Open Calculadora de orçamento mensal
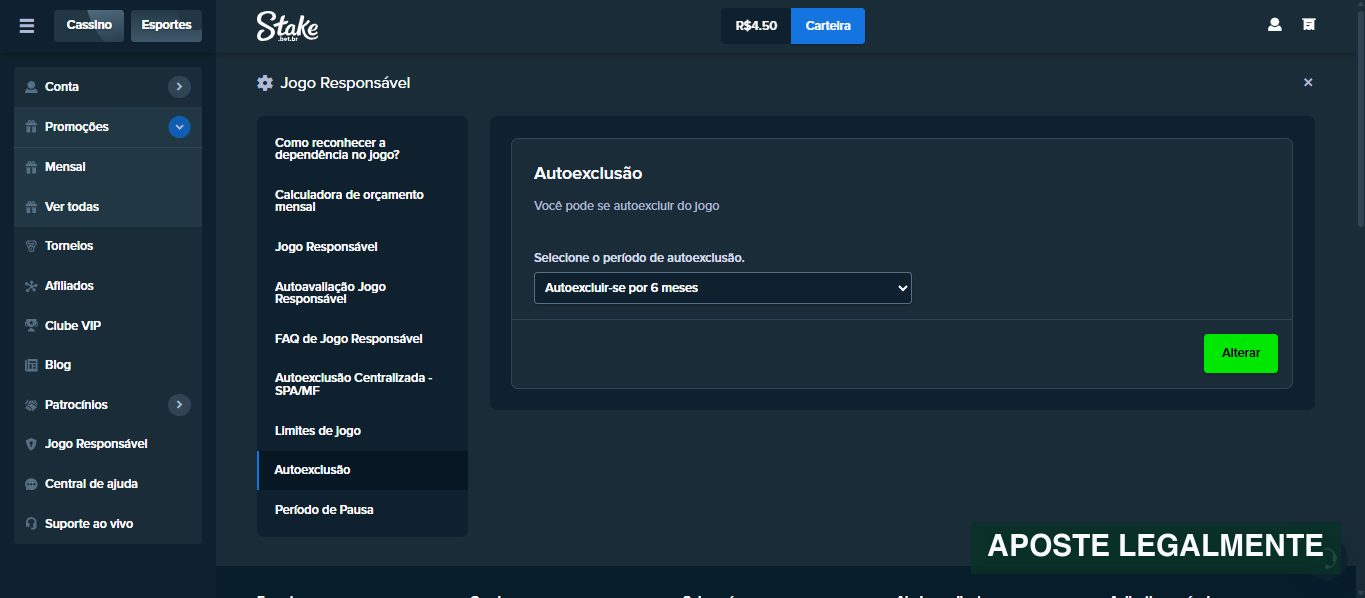Viewport: 1365px width, 598px height. click(362, 201)
